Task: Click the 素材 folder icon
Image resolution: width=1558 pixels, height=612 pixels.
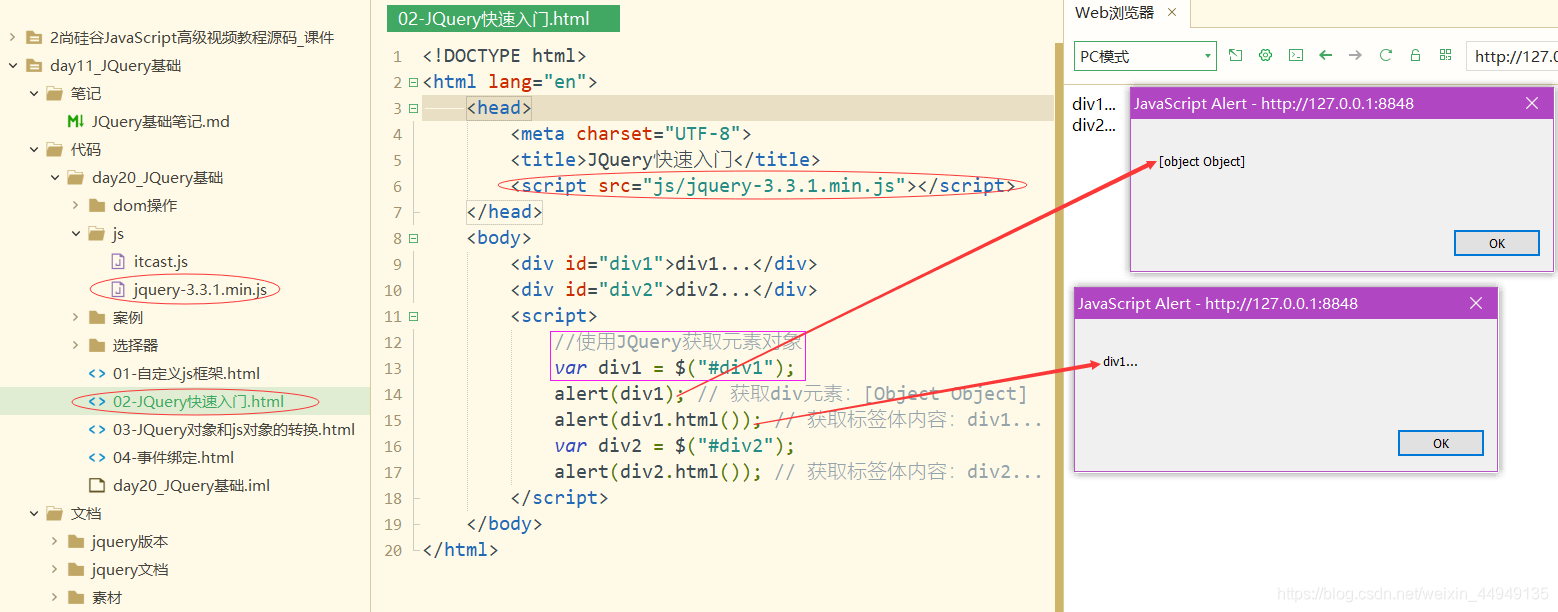Action: [x=75, y=597]
